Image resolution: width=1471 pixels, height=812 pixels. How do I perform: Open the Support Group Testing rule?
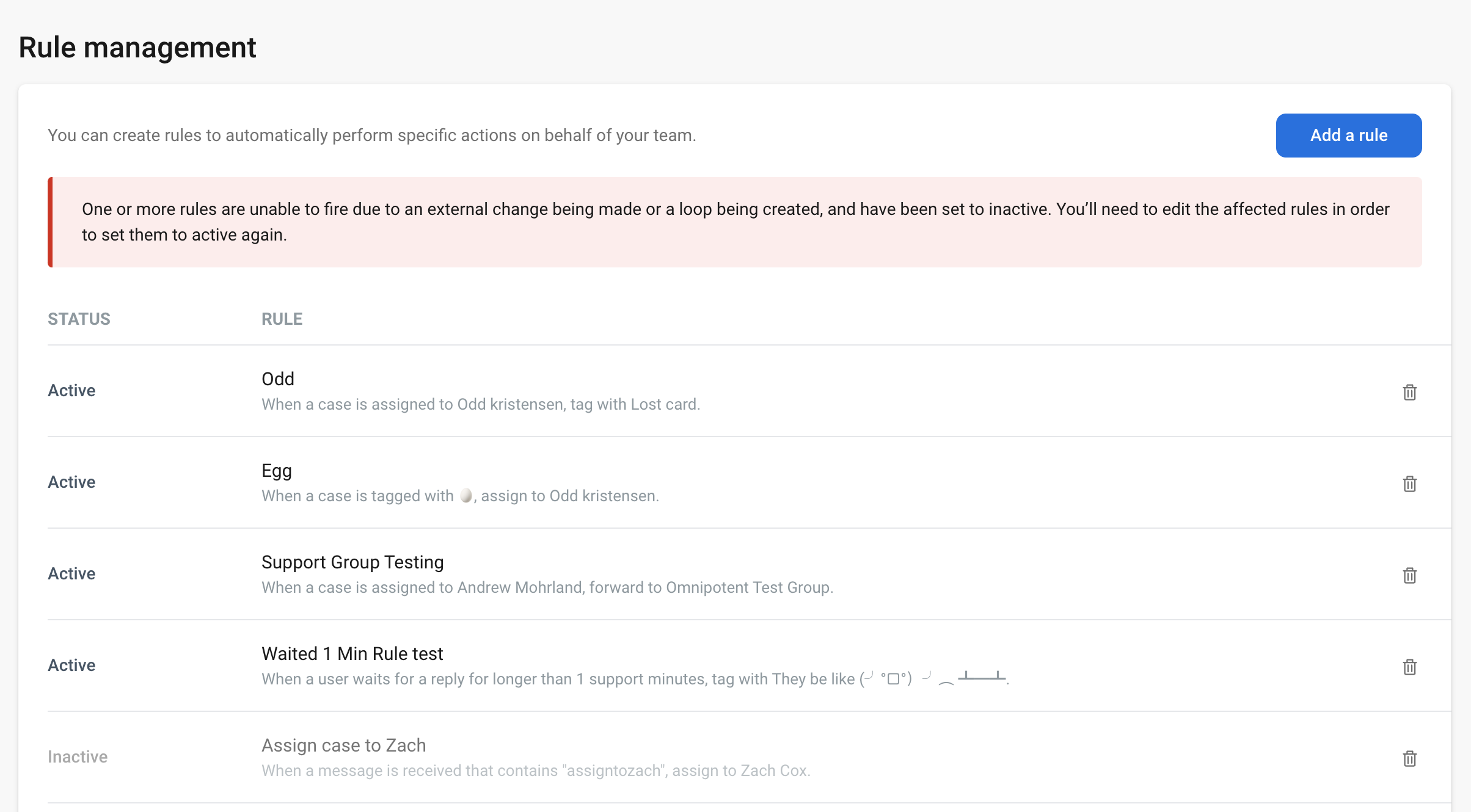[x=352, y=562]
